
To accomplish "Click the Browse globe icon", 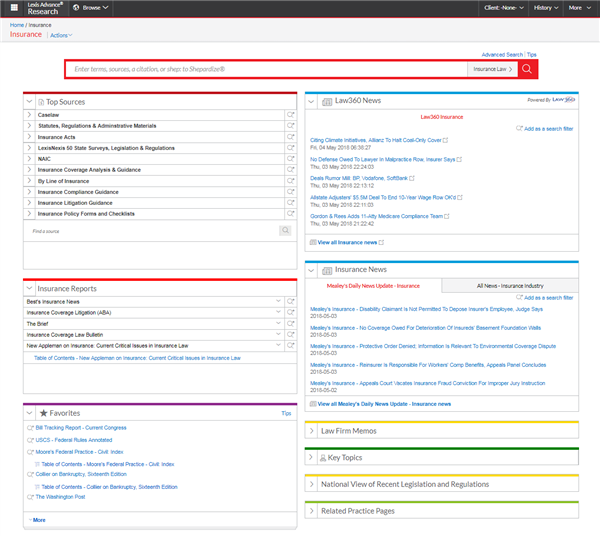I will [76, 8].
